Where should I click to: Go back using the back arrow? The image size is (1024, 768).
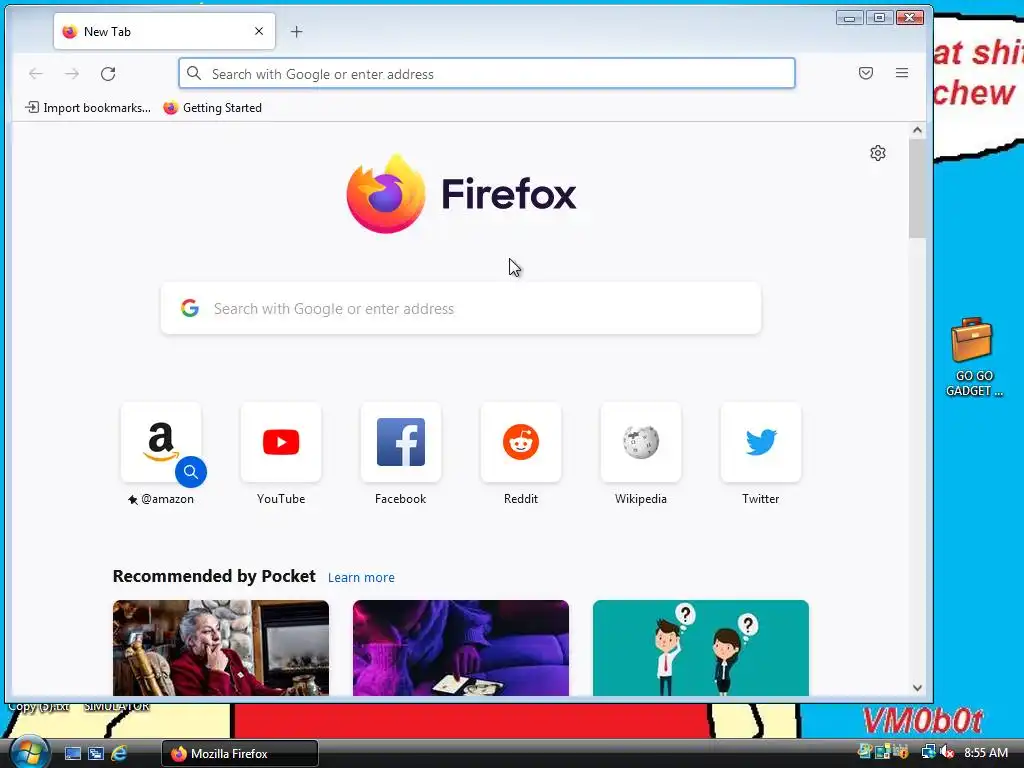click(x=36, y=74)
